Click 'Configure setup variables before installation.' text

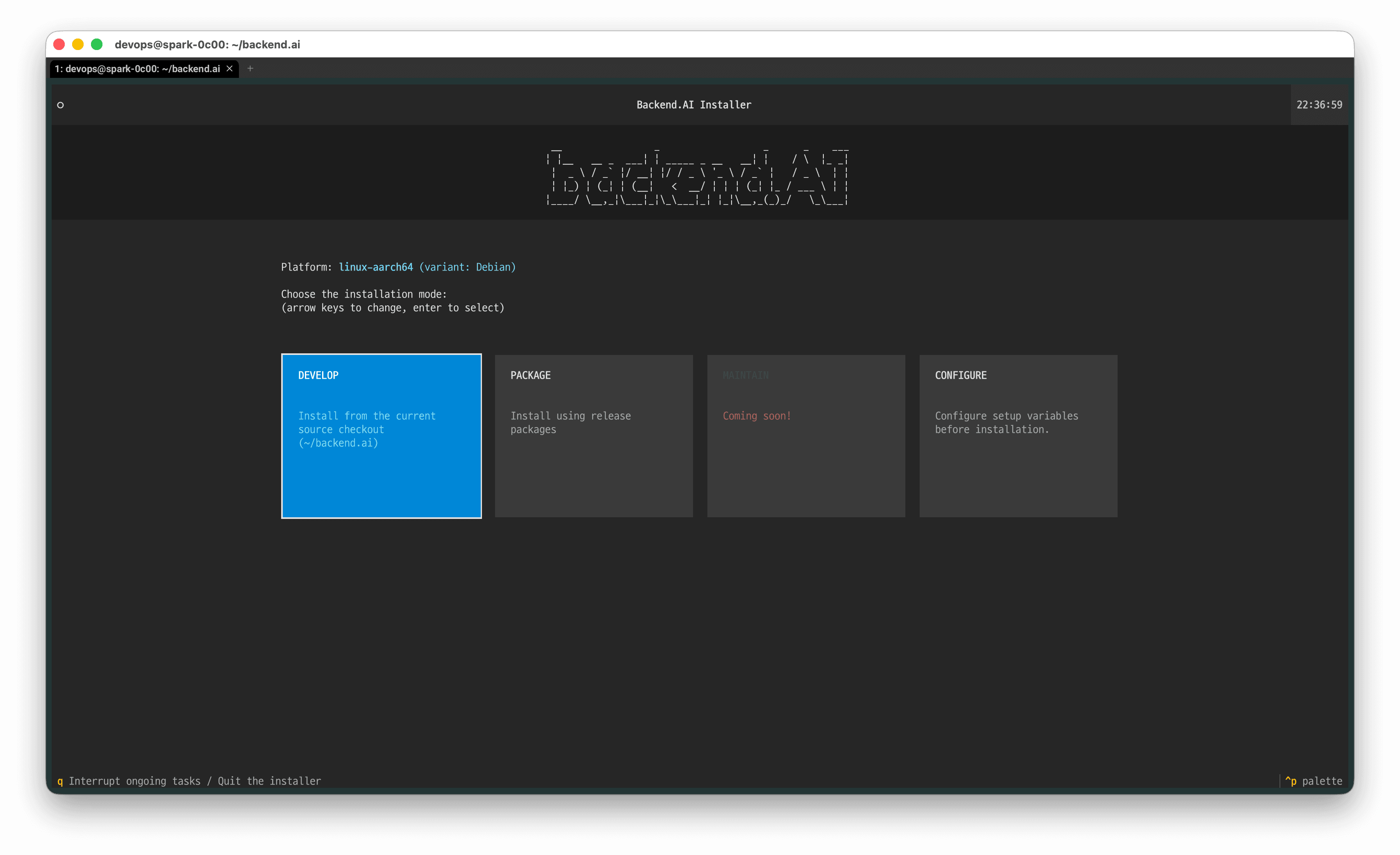[x=1006, y=422]
